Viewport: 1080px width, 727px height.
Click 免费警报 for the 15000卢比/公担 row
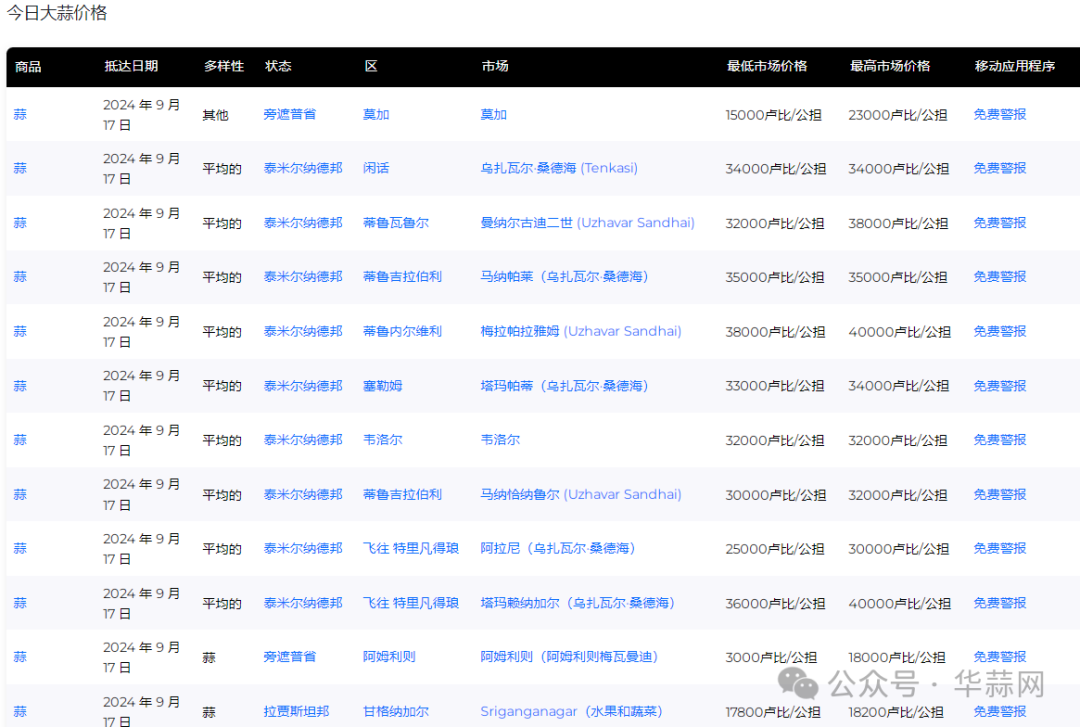coord(999,114)
